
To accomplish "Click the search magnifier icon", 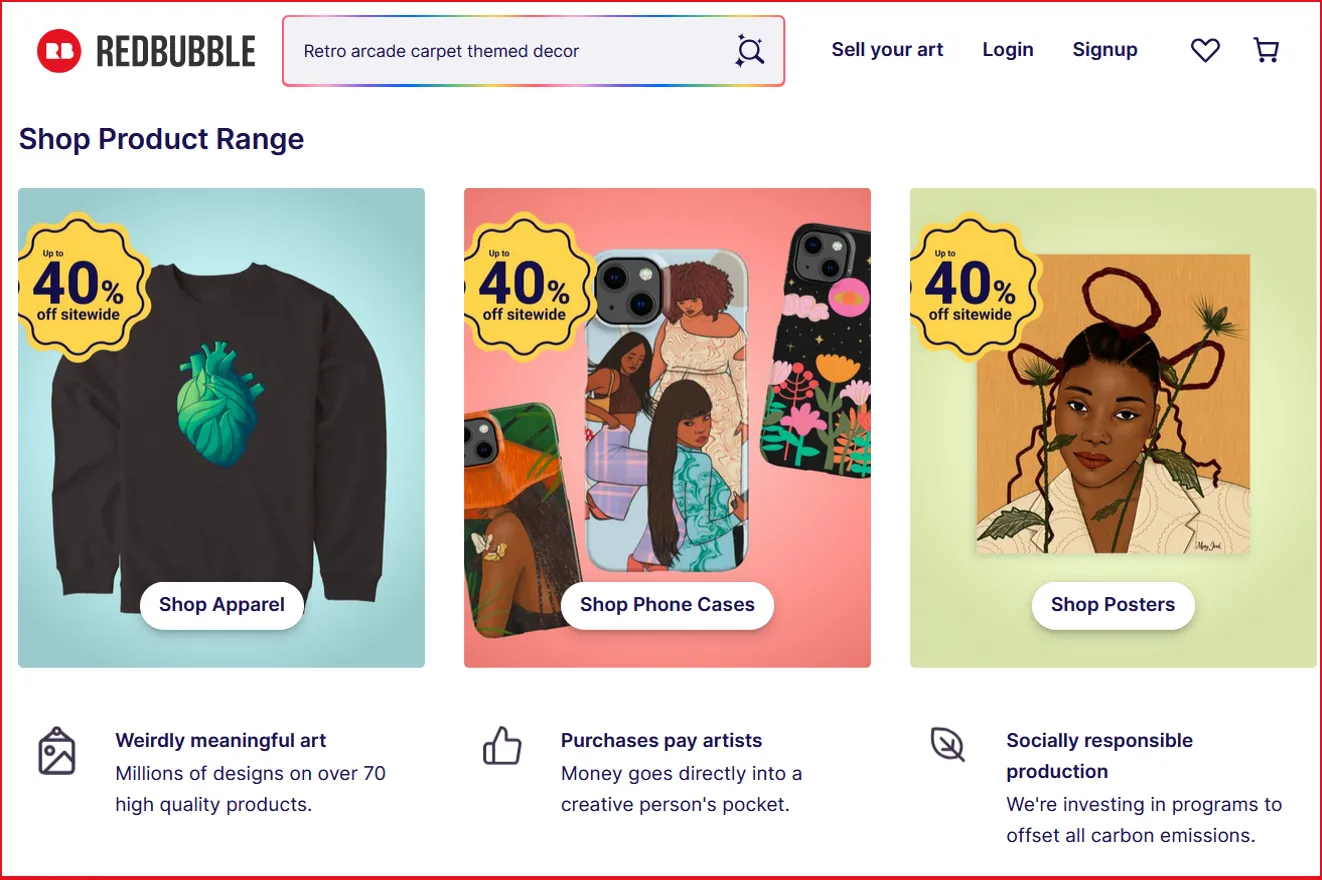I will 748,49.
